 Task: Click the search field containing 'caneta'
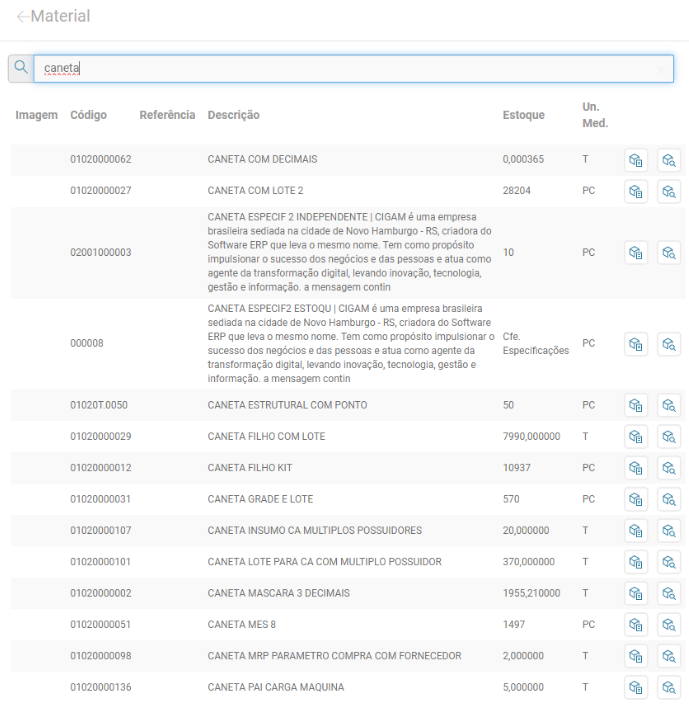point(340,68)
